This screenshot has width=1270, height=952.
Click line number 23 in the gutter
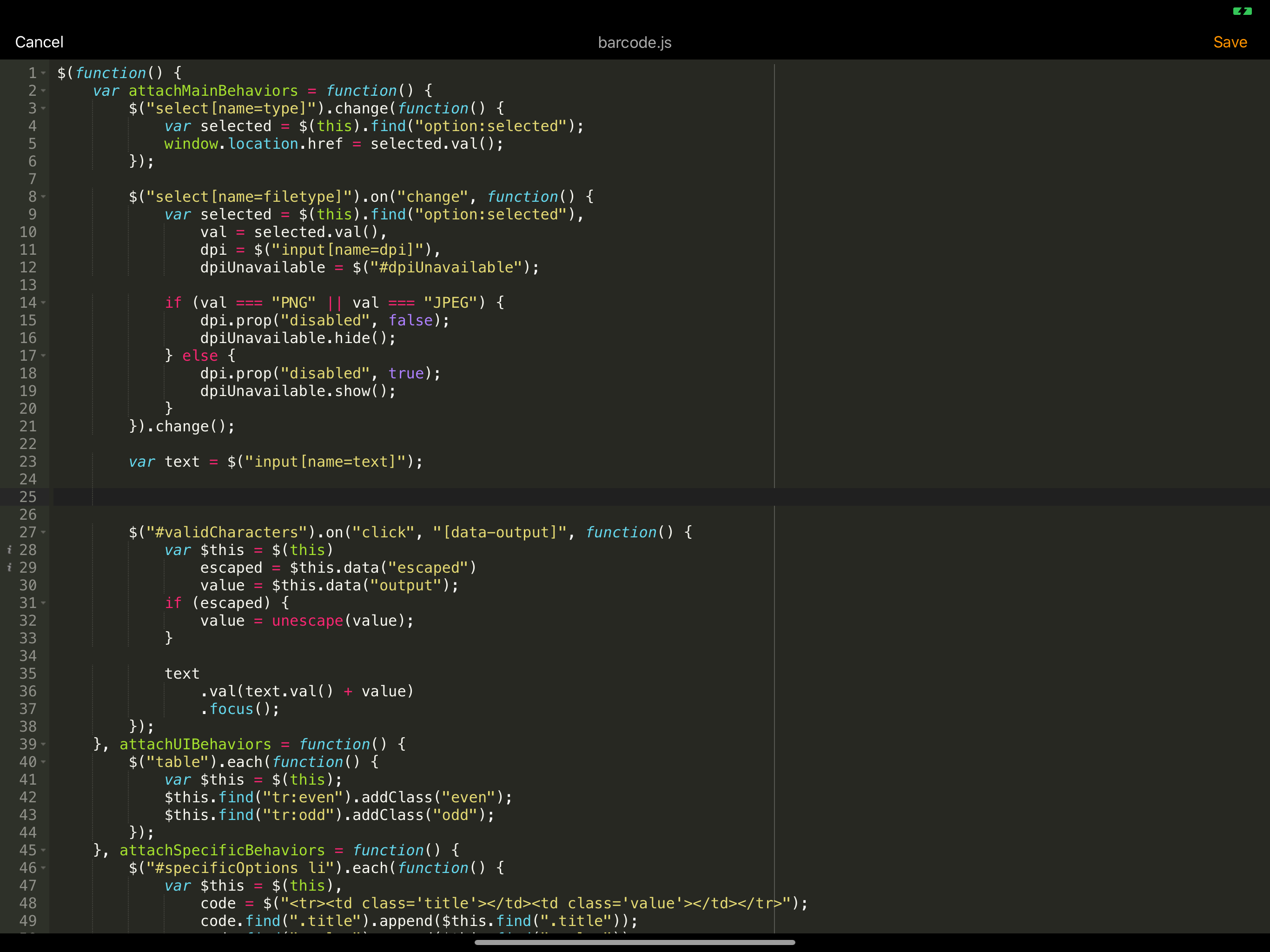coord(27,462)
